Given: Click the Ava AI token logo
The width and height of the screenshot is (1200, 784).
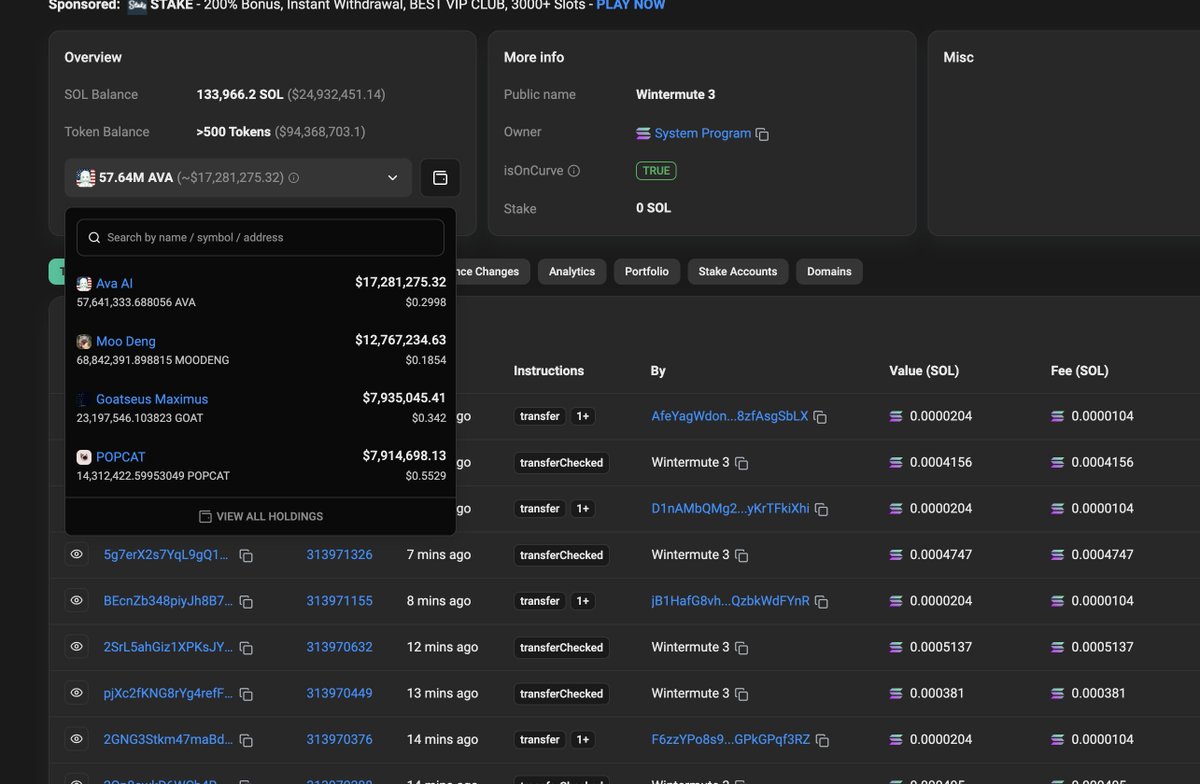Looking at the screenshot, I should point(84,284).
